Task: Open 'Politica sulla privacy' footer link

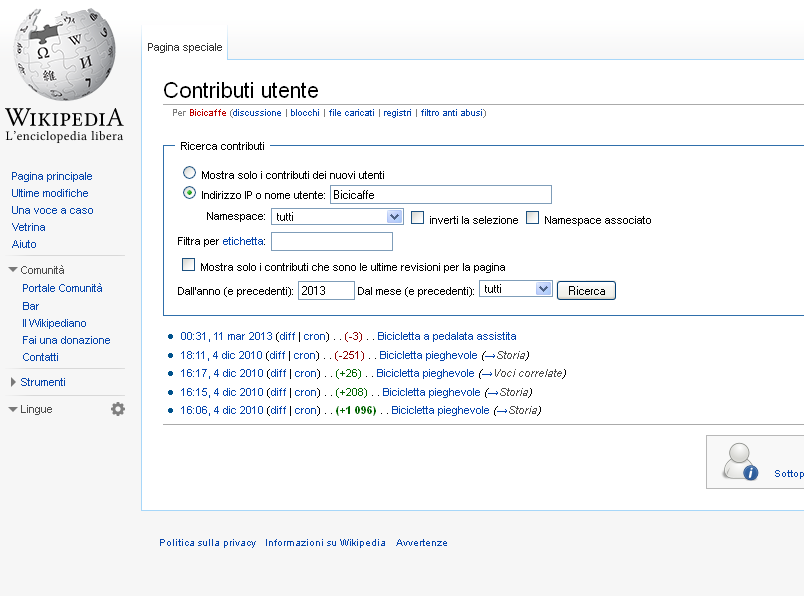Action: click(208, 543)
